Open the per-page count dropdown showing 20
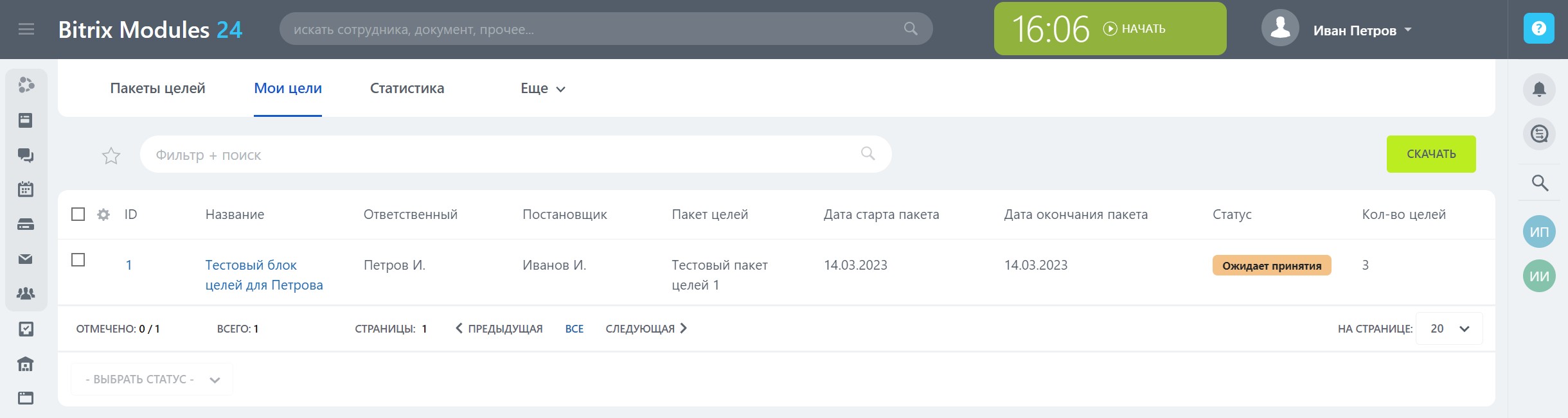The height and width of the screenshot is (418, 1568). tap(1449, 329)
